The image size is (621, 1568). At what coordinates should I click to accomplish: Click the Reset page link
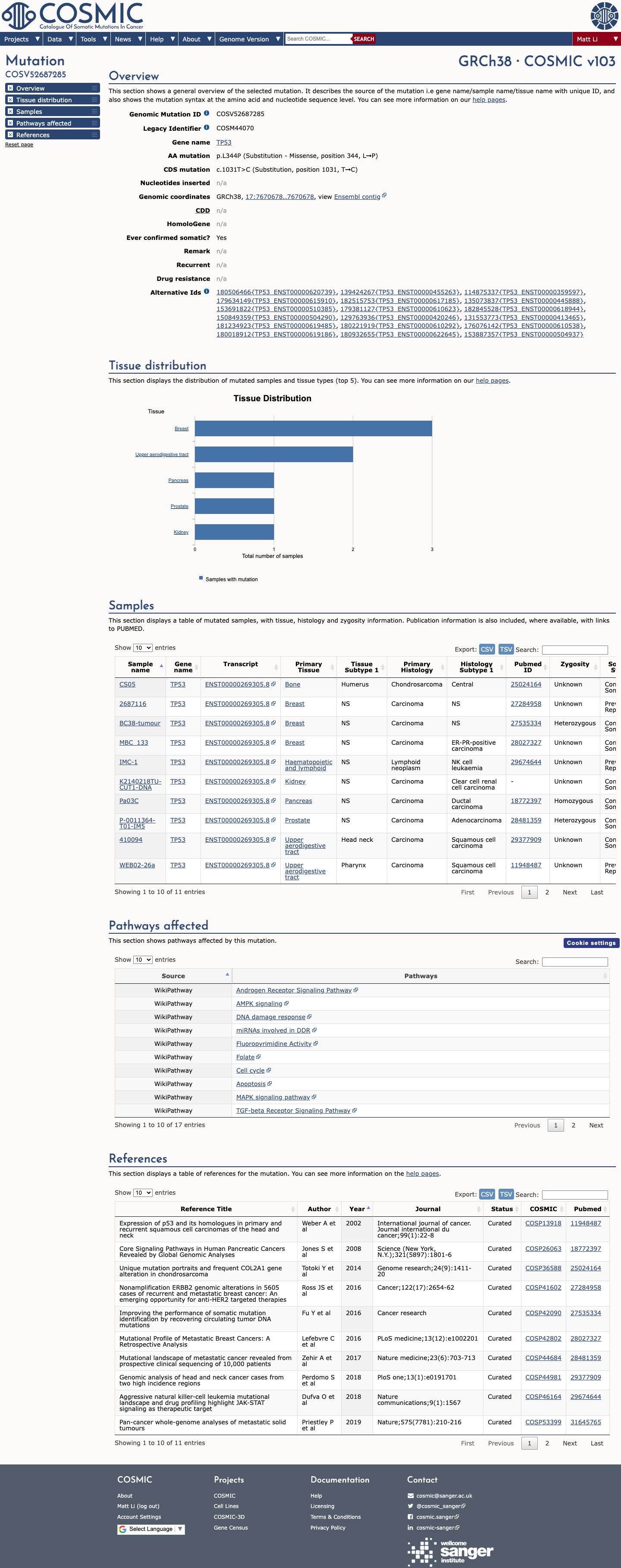(x=19, y=144)
